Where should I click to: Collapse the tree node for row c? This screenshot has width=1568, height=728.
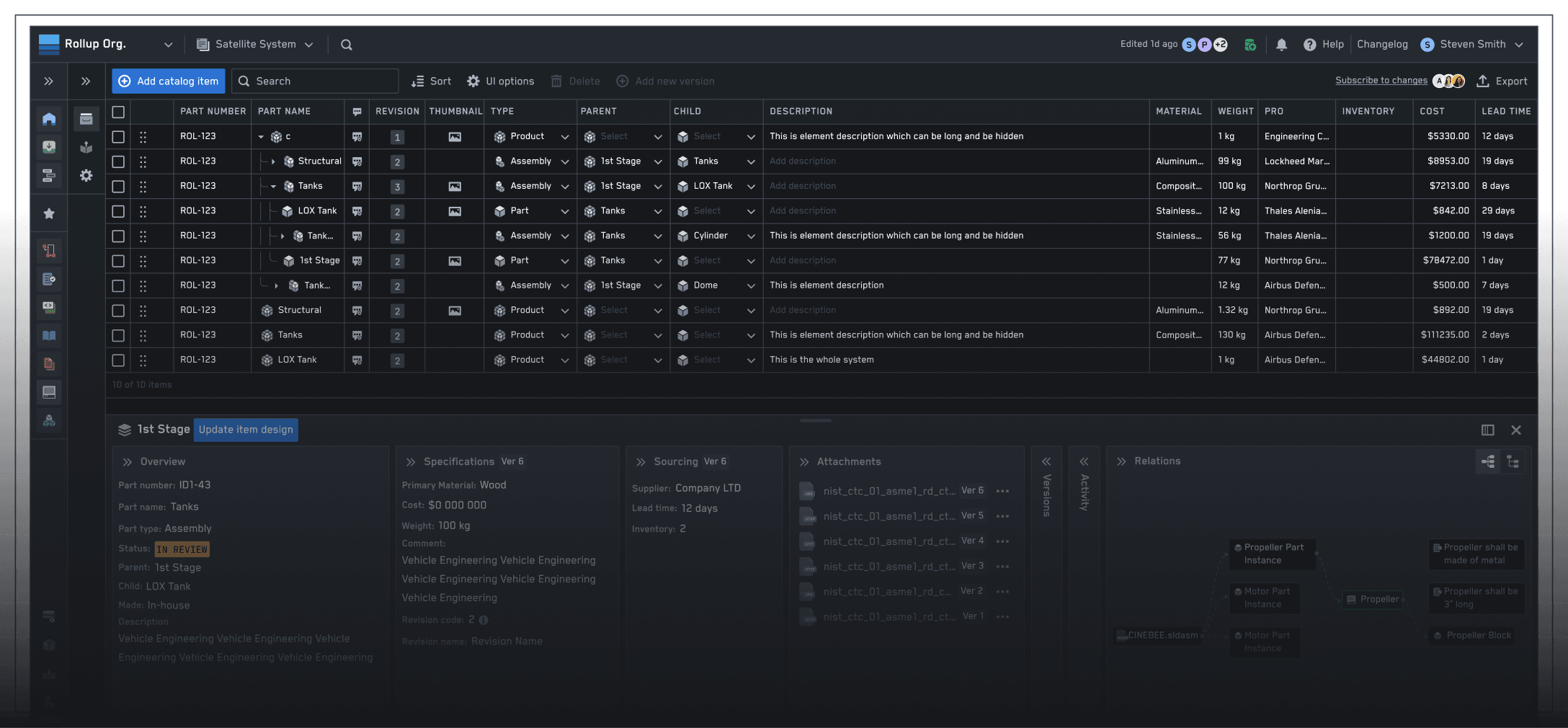pyautogui.click(x=261, y=137)
